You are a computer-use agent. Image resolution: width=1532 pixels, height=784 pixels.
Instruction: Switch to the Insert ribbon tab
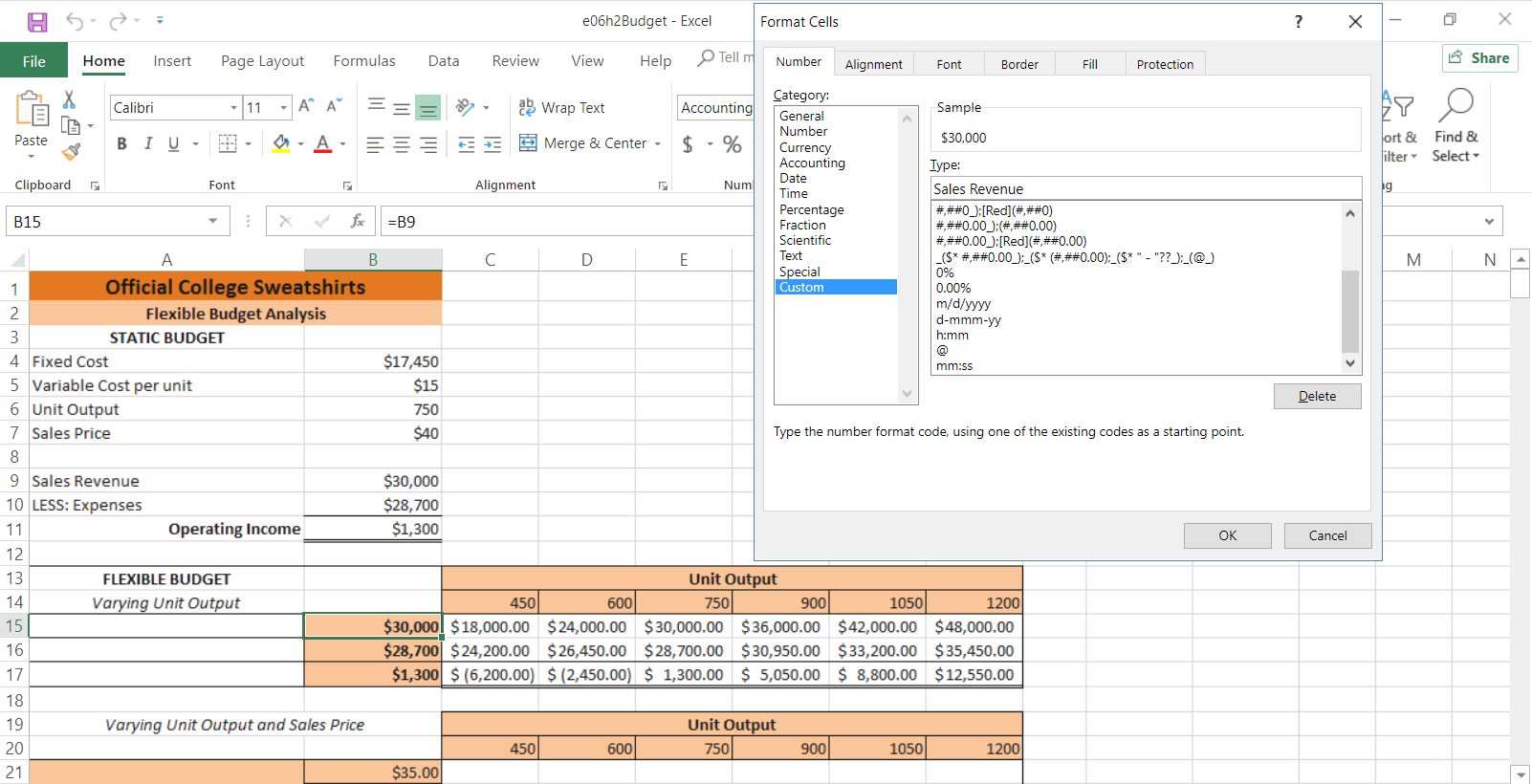click(x=172, y=60)
